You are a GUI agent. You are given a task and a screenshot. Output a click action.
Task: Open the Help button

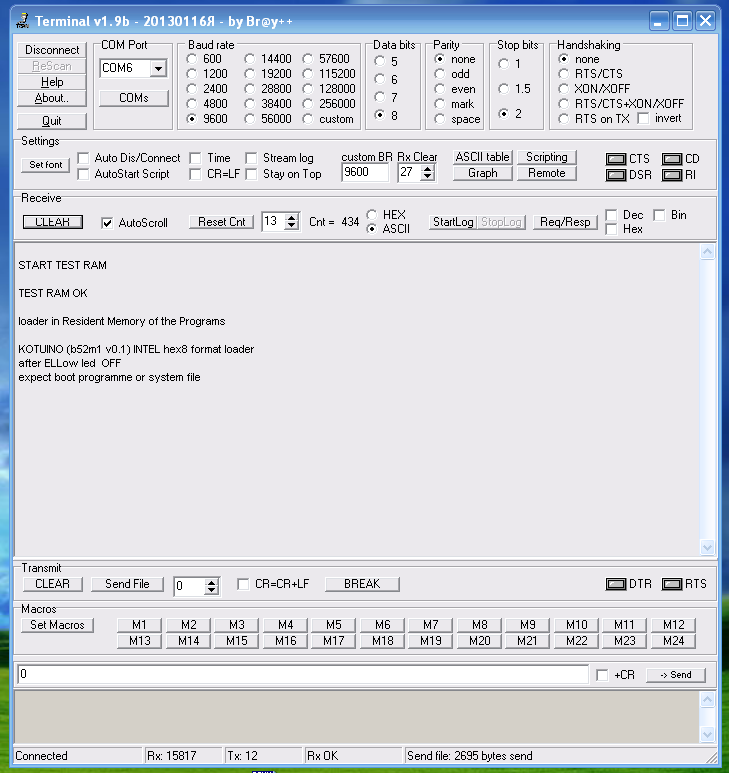point(52,82)
